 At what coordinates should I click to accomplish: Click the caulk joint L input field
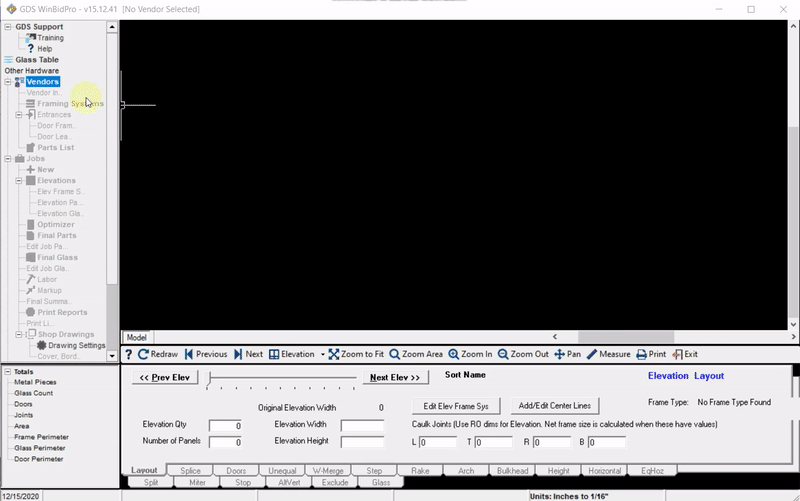point(438,442)
